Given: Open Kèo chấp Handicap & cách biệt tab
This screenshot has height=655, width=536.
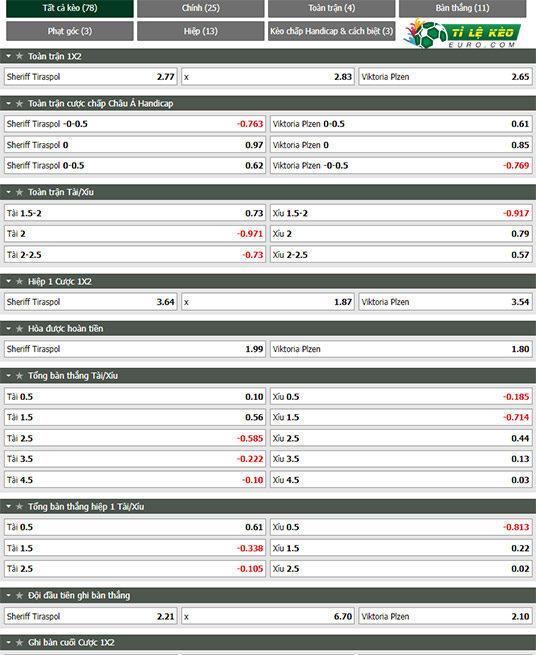Looking at the screenshot, I should (332, 31).
